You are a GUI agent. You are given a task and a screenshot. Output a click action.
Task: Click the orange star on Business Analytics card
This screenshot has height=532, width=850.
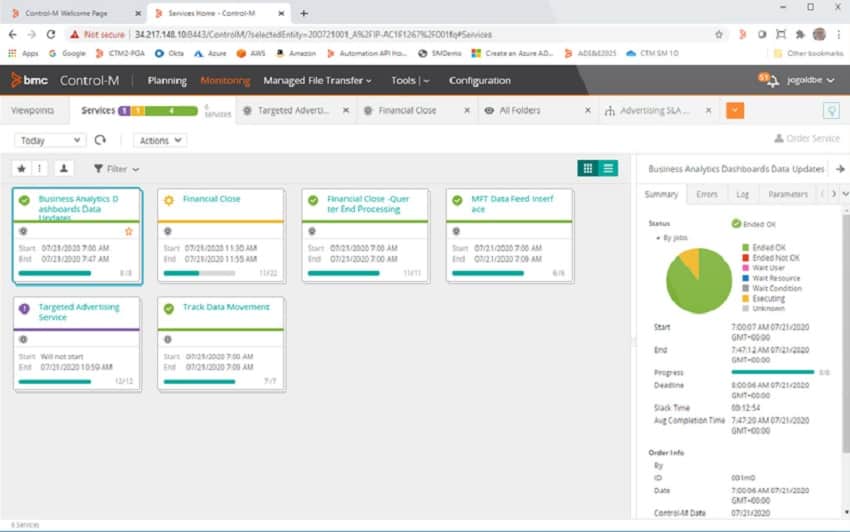[x=128, y=232]
